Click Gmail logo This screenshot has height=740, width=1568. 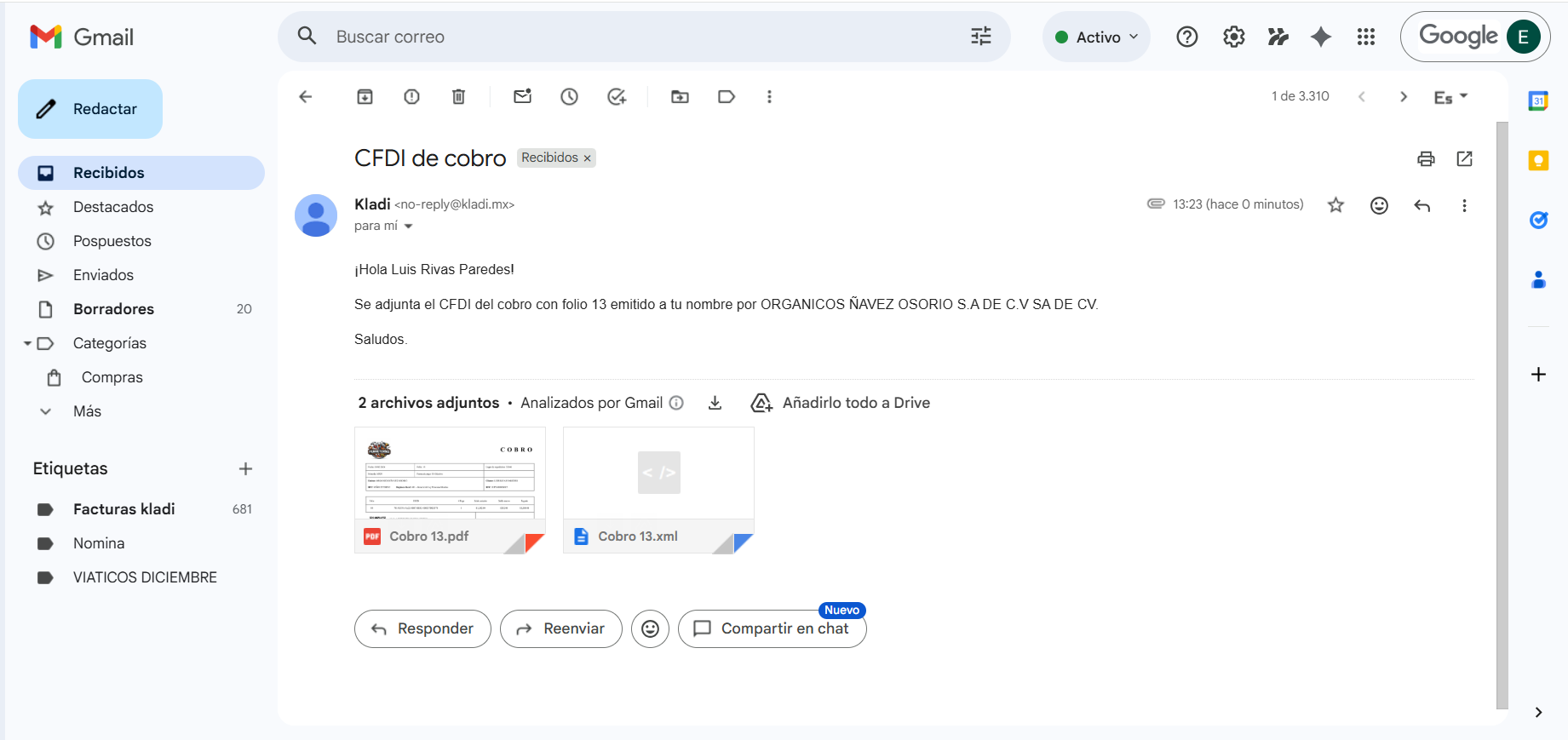point(82,37)
